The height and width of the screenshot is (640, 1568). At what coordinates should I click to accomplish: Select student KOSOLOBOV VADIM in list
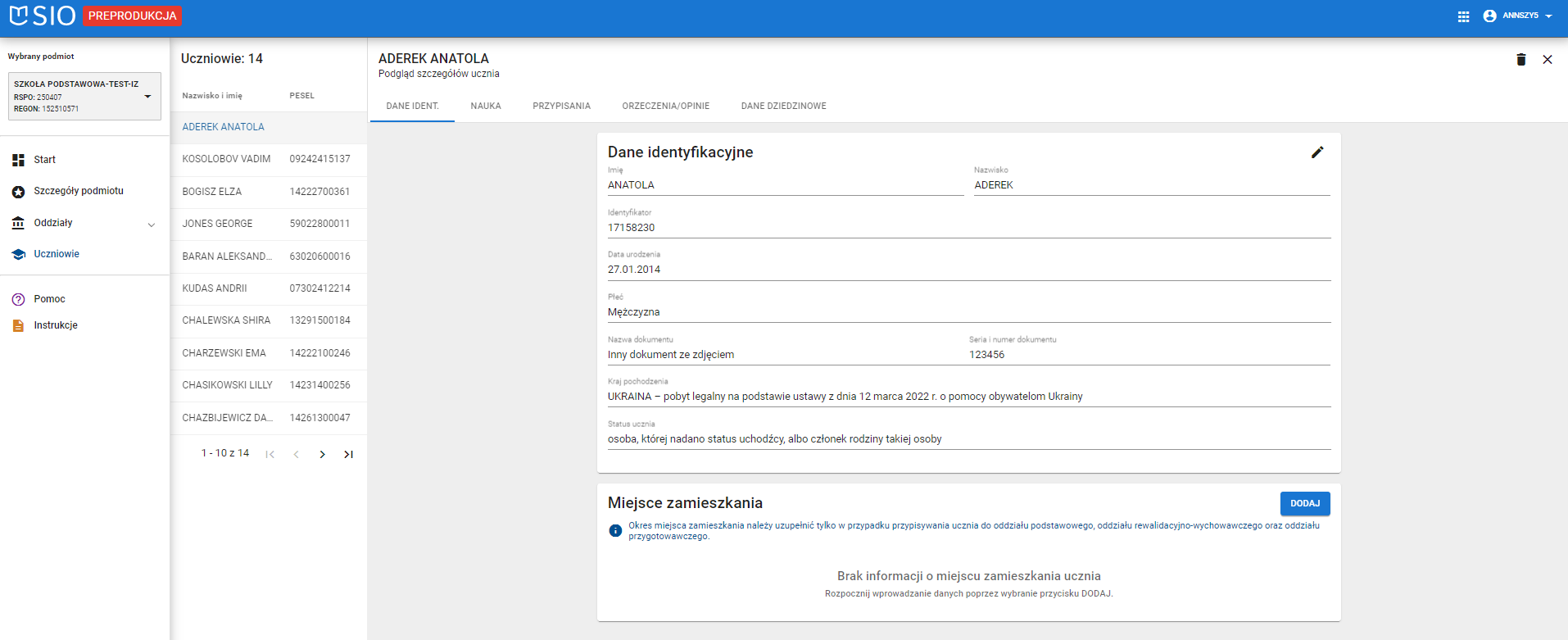(x=226, y=159)
